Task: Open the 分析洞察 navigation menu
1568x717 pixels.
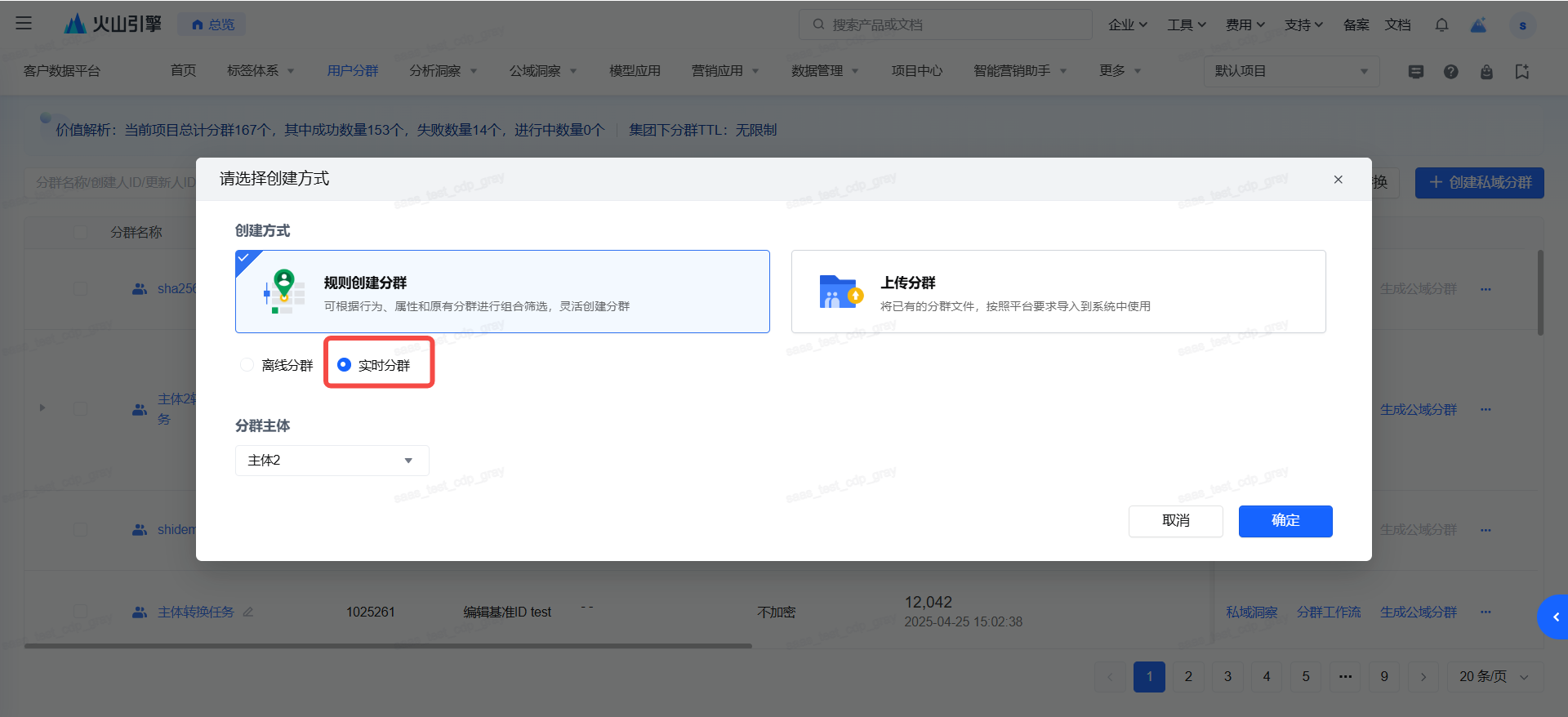Action: pos(443,71)
